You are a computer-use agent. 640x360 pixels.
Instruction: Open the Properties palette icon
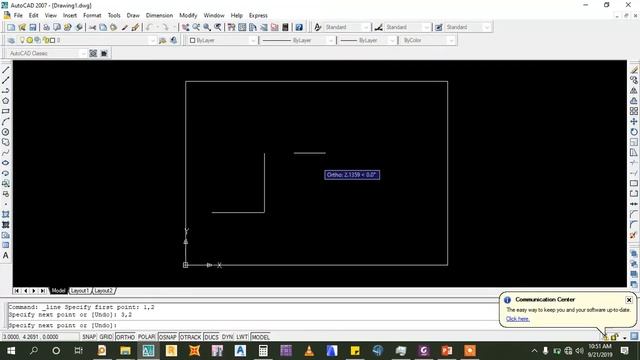pos(231,27)
